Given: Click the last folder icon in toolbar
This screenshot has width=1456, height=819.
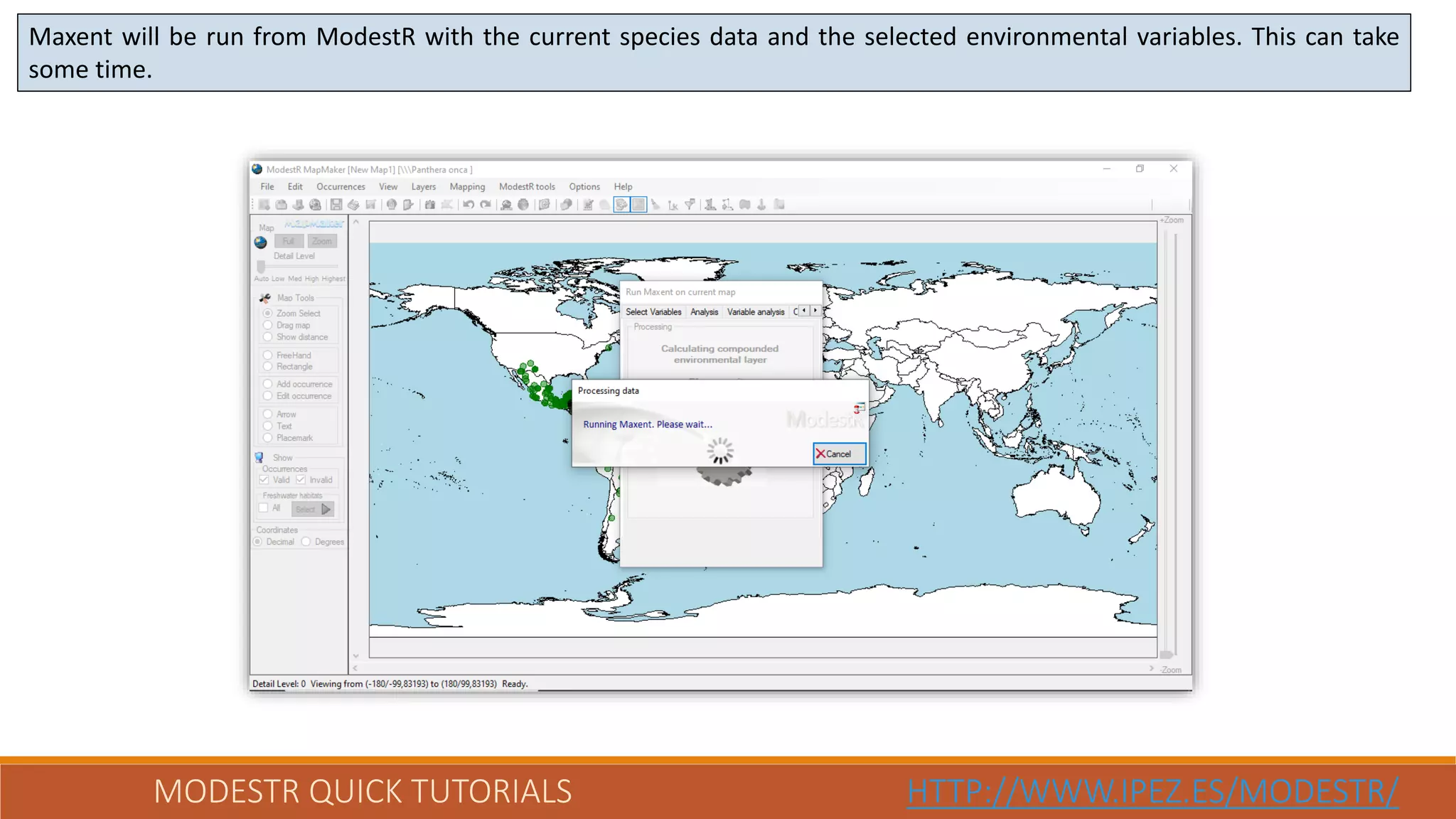Looking at the screenshot, I should [779, 205].
